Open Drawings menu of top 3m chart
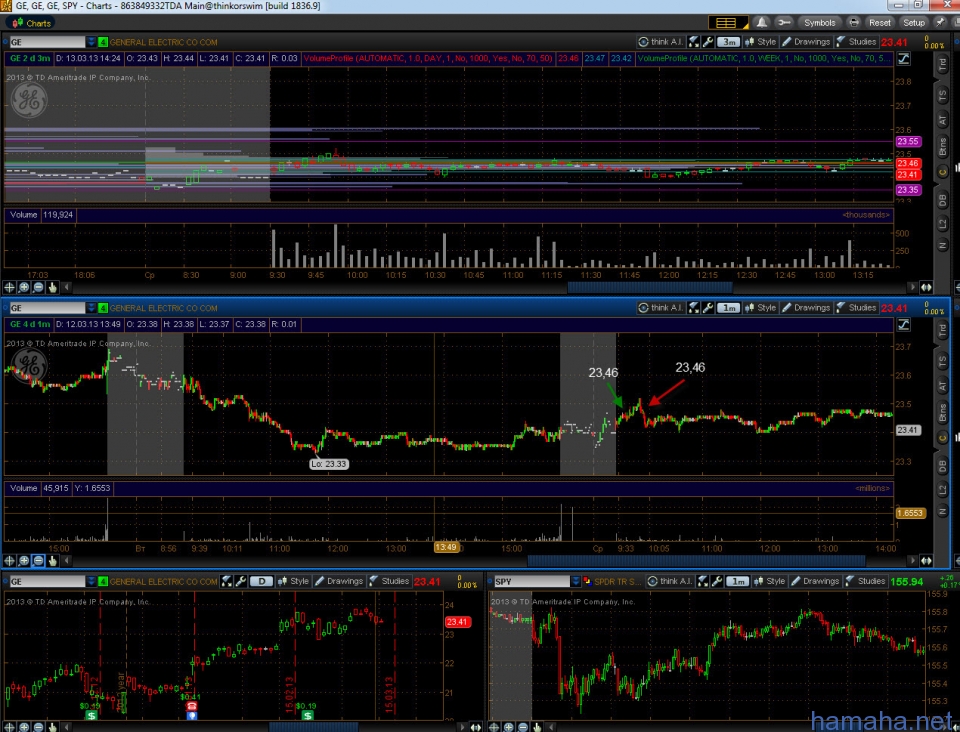This screenshot has height=732, width=960. (806, 42)
